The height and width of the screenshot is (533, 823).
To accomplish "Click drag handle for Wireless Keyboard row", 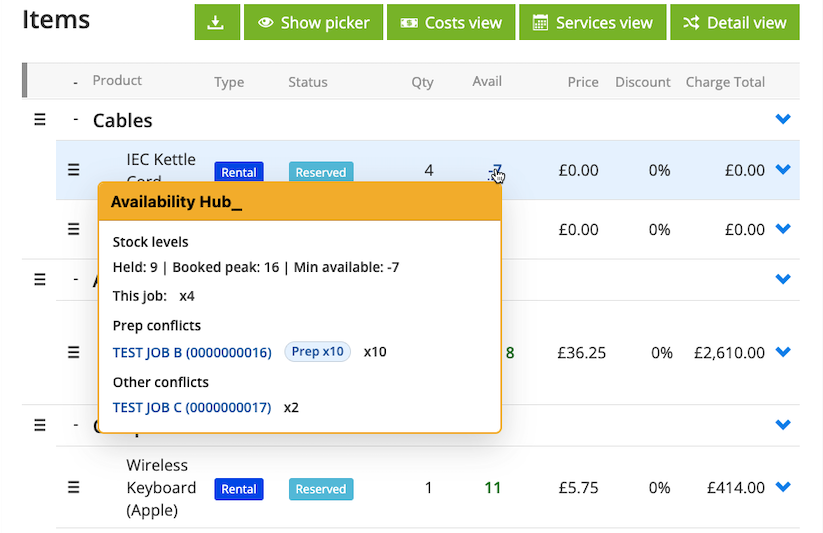I will pyautogui.click(x=73, y=487).
